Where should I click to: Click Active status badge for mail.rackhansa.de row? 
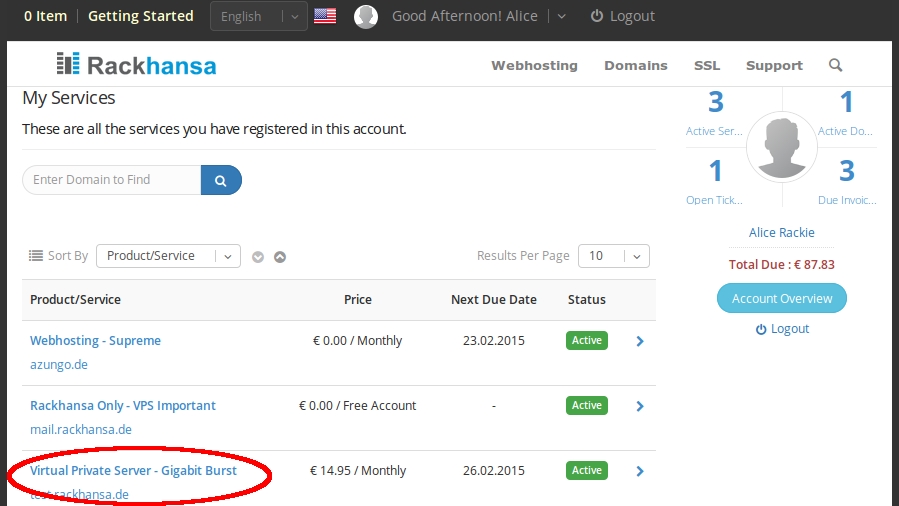pyautogui.click(x=587, y=405)
